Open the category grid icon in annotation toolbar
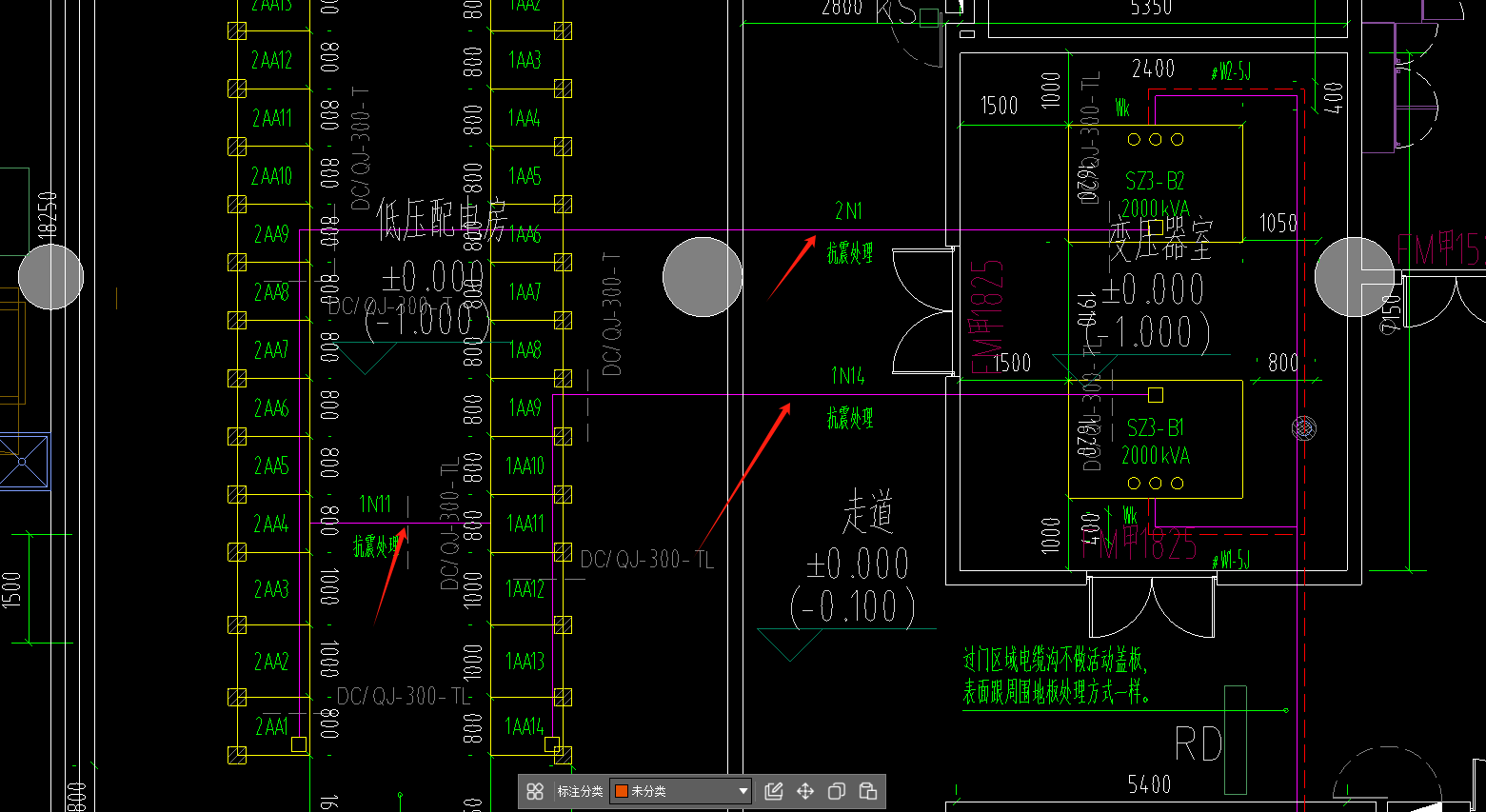The height and width of the screenshot is (812, 1486). (x=535, y=791)
